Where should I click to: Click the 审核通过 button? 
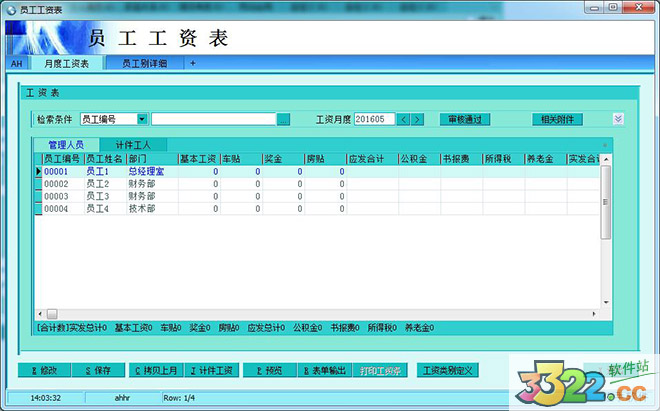(x=465, y=119)
